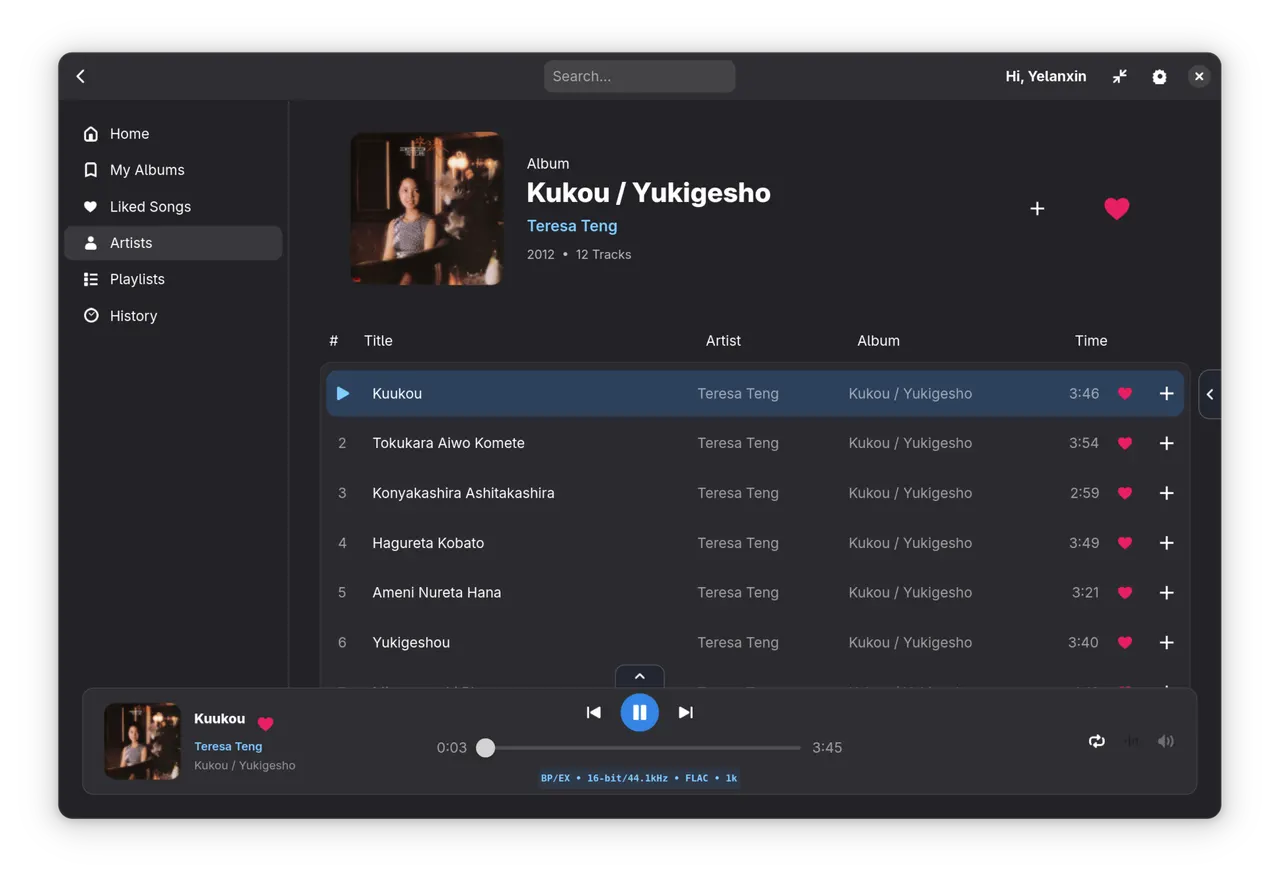Toggle repeat mode in player bar

(1097, 741)
